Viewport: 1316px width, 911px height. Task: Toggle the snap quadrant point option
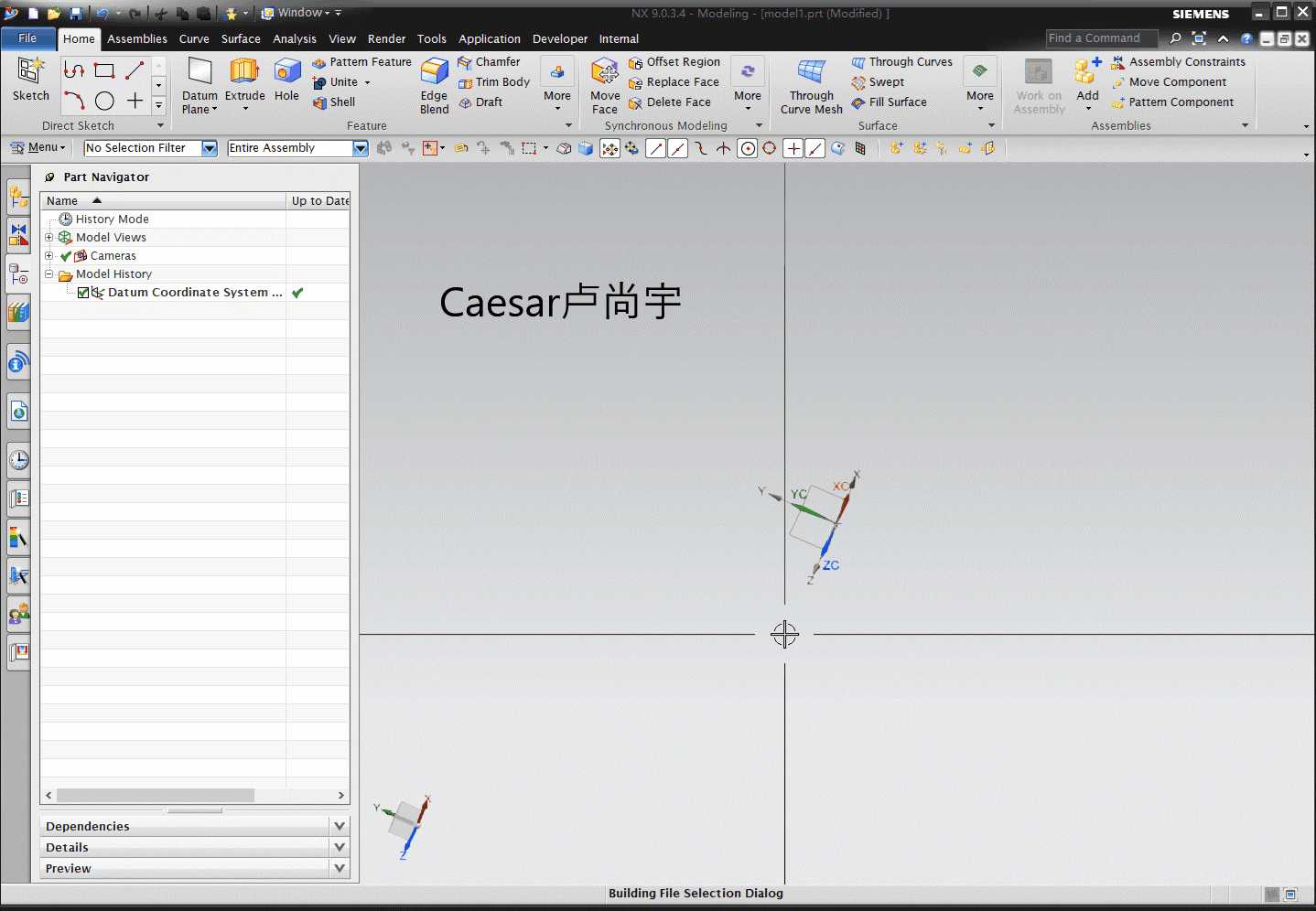770,148
